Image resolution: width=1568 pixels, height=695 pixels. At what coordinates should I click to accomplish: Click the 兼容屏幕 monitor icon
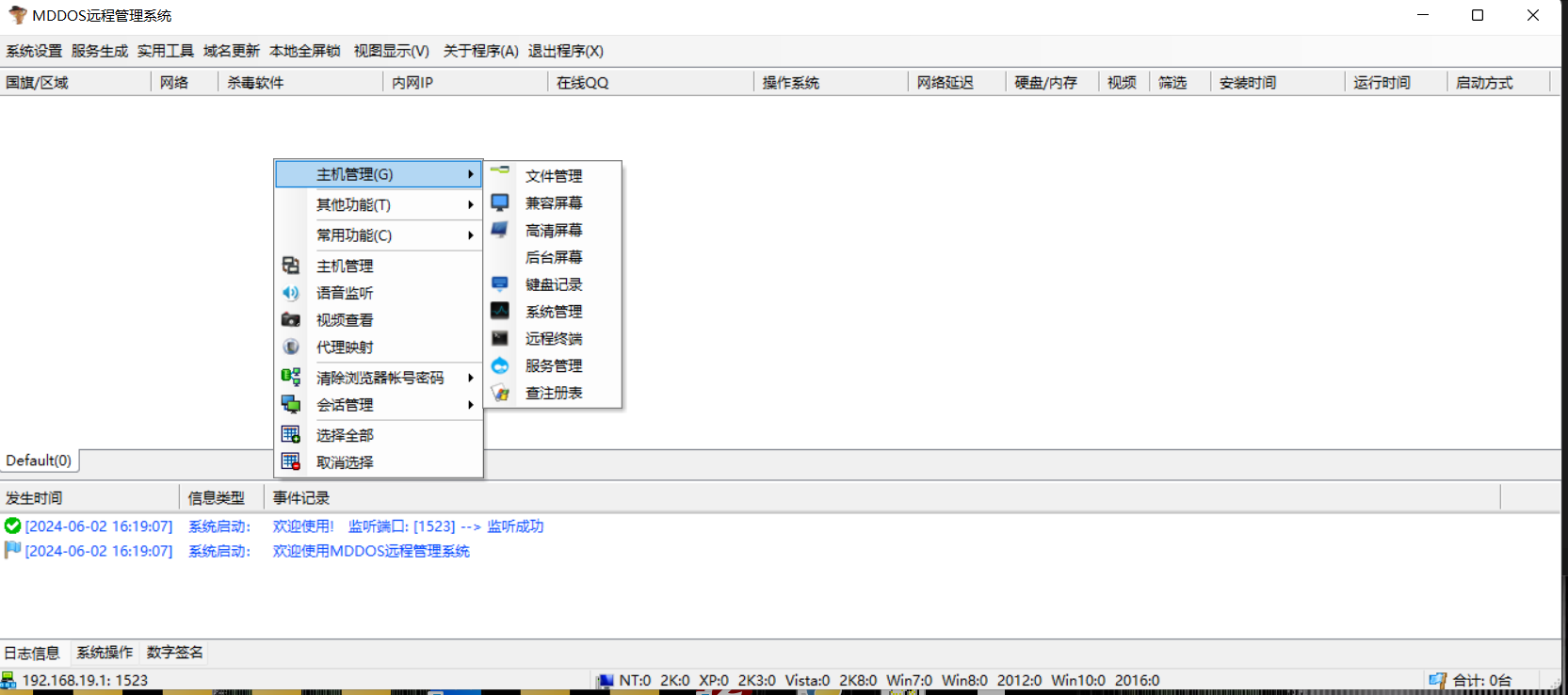point(500,202)
